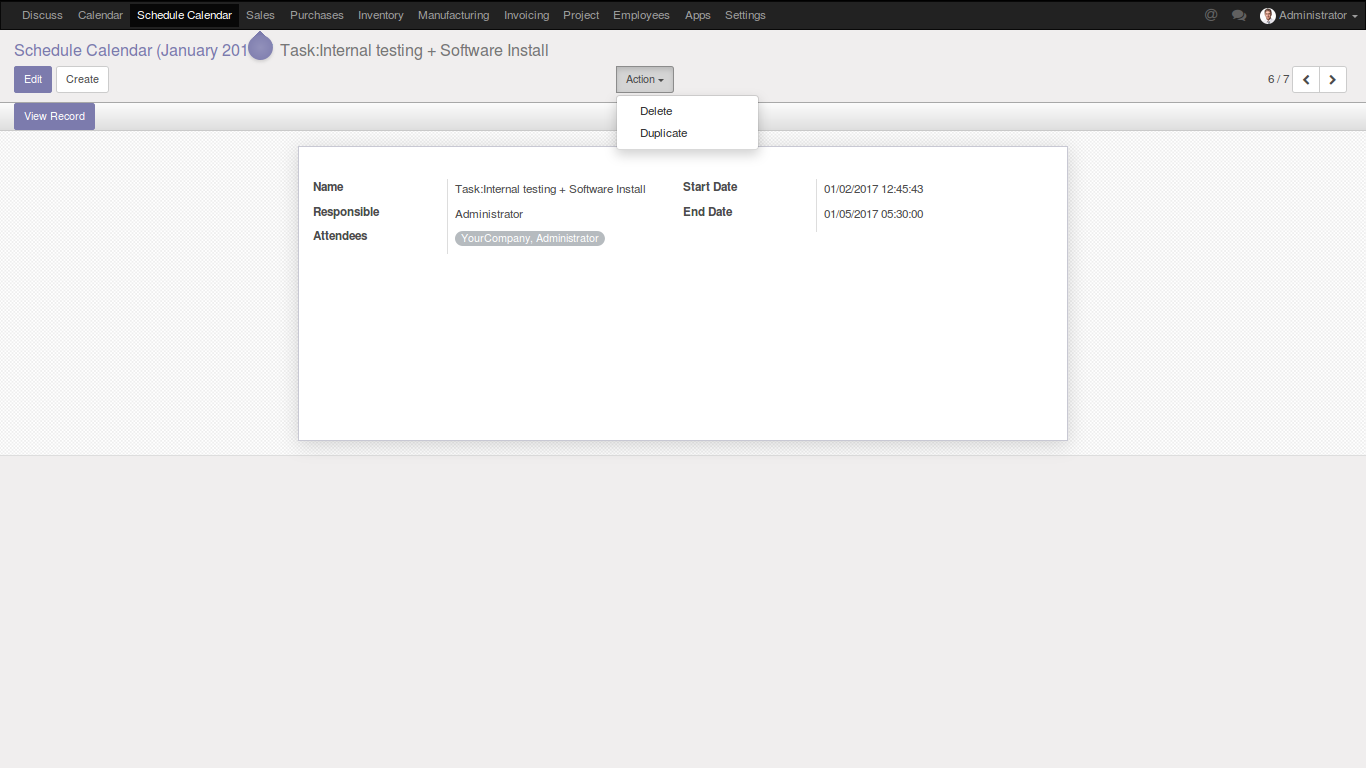Image resolution: width=1366 pixels, height=768 pixels.
Task: Click the Administrator avatar picture
Action: 1268,15
